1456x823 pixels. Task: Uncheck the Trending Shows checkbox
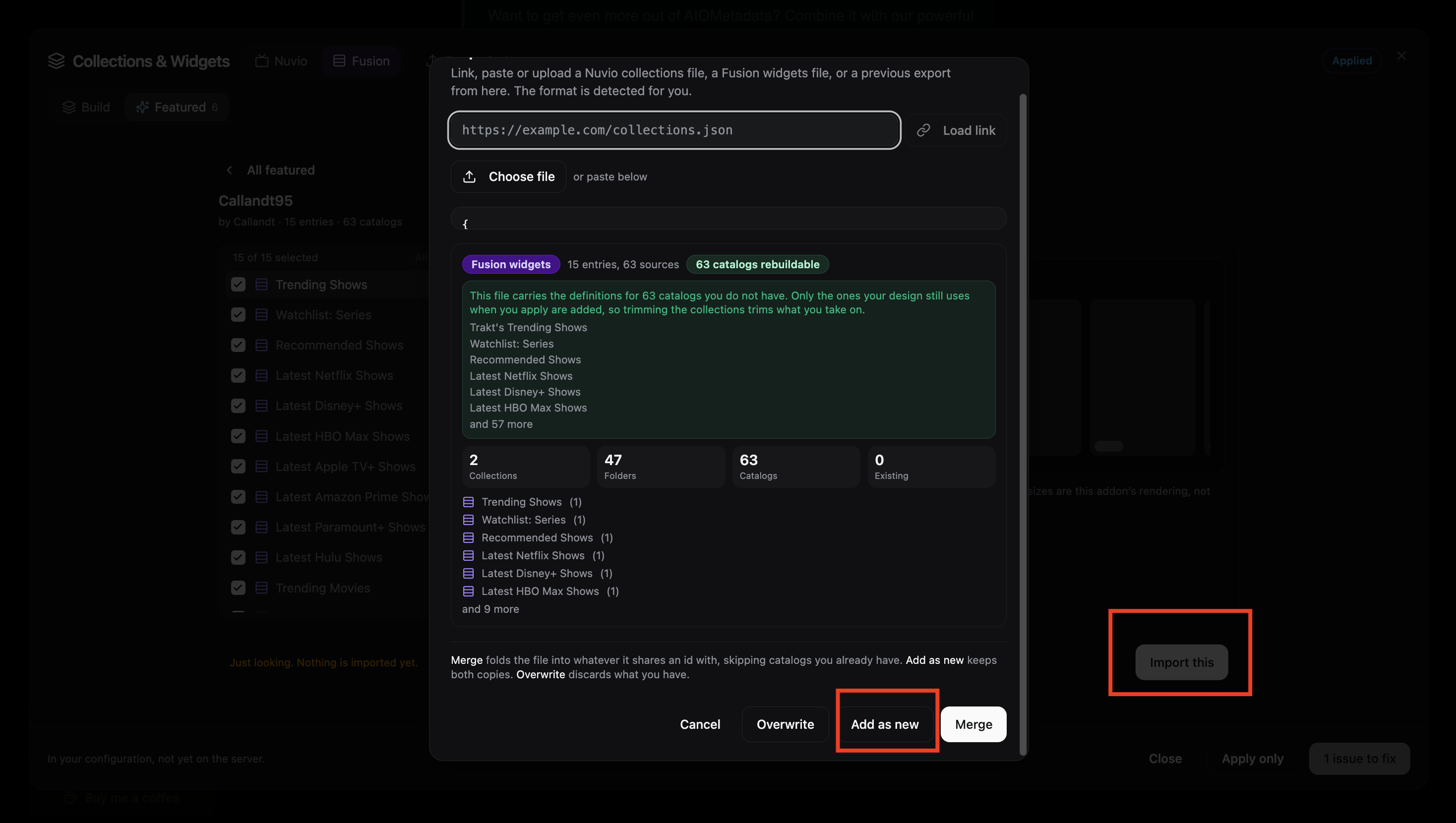coord(239,285)
